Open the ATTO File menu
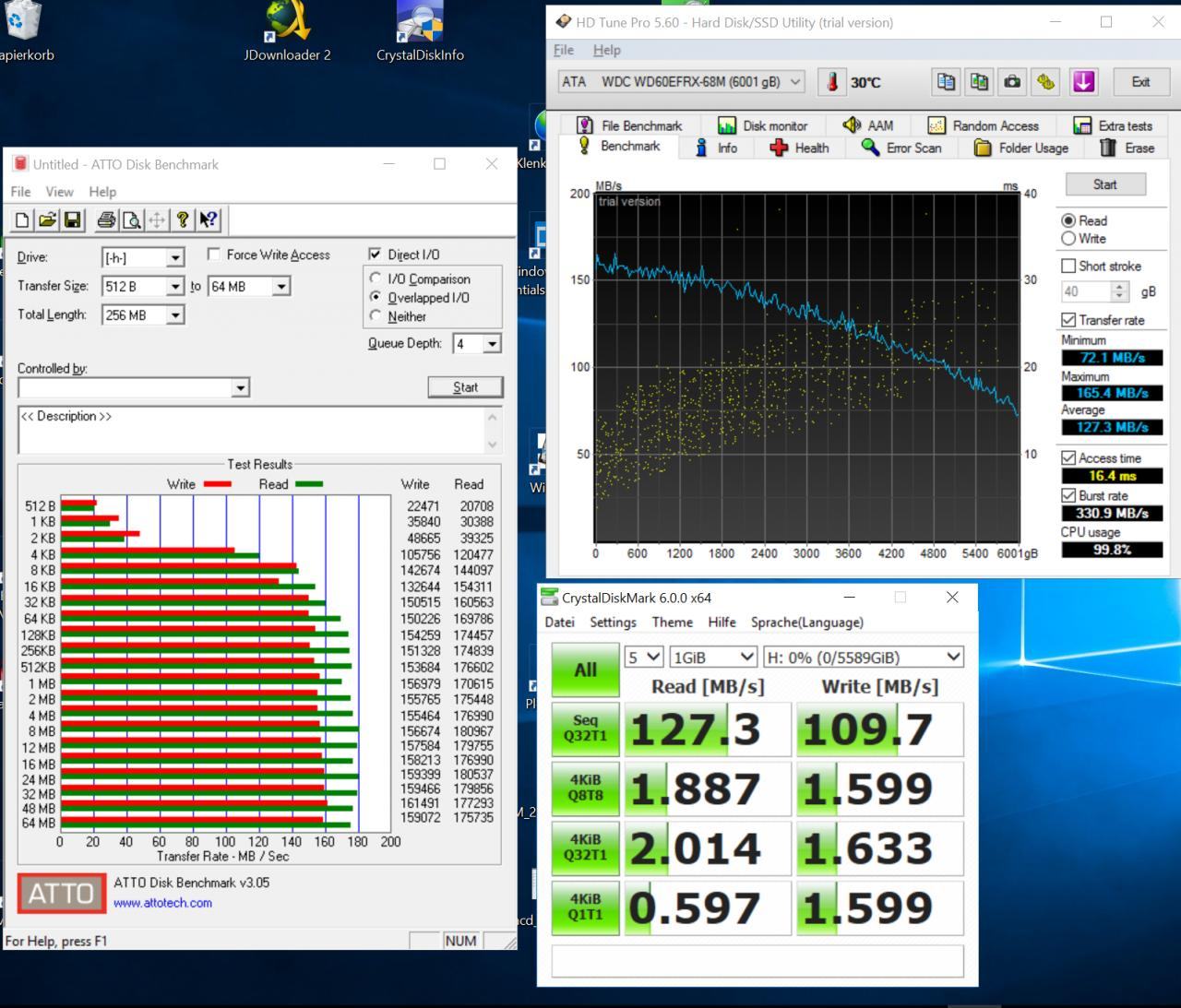 (x=20, y=192)
